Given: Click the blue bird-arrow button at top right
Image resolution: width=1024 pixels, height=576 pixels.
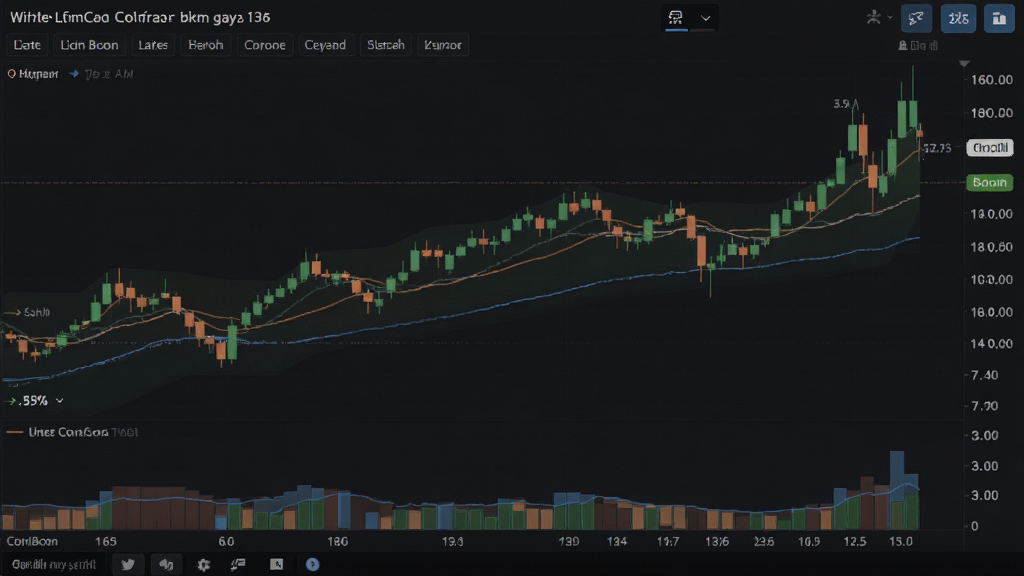Looking at the screenshot, I should tap(916, 18).
